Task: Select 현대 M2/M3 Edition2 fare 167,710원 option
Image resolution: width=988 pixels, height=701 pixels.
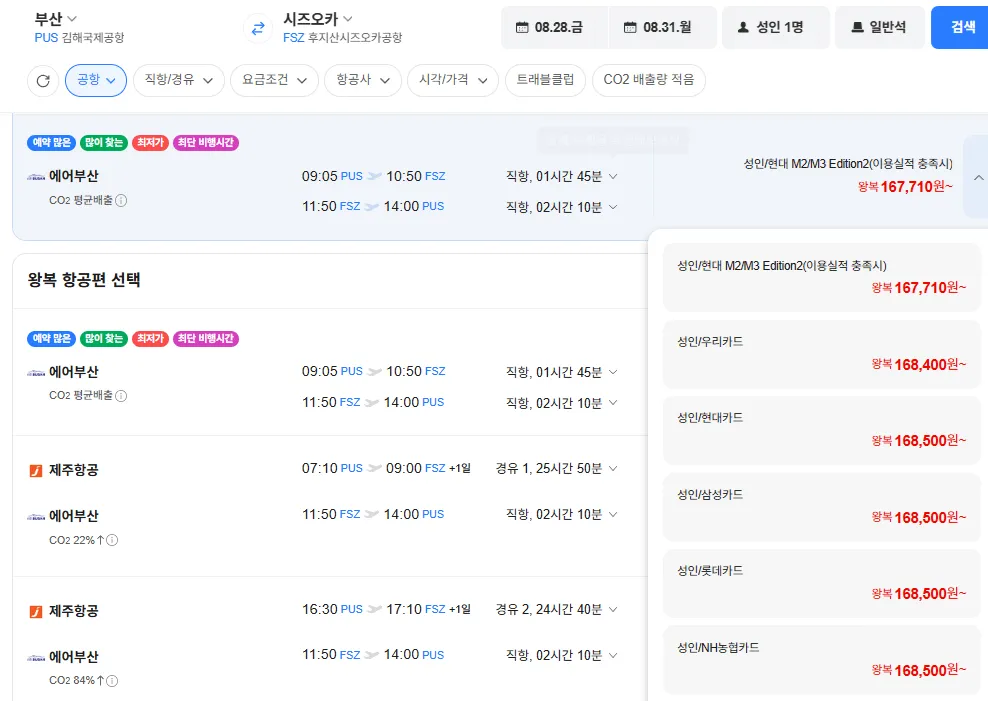Action: 822,278
